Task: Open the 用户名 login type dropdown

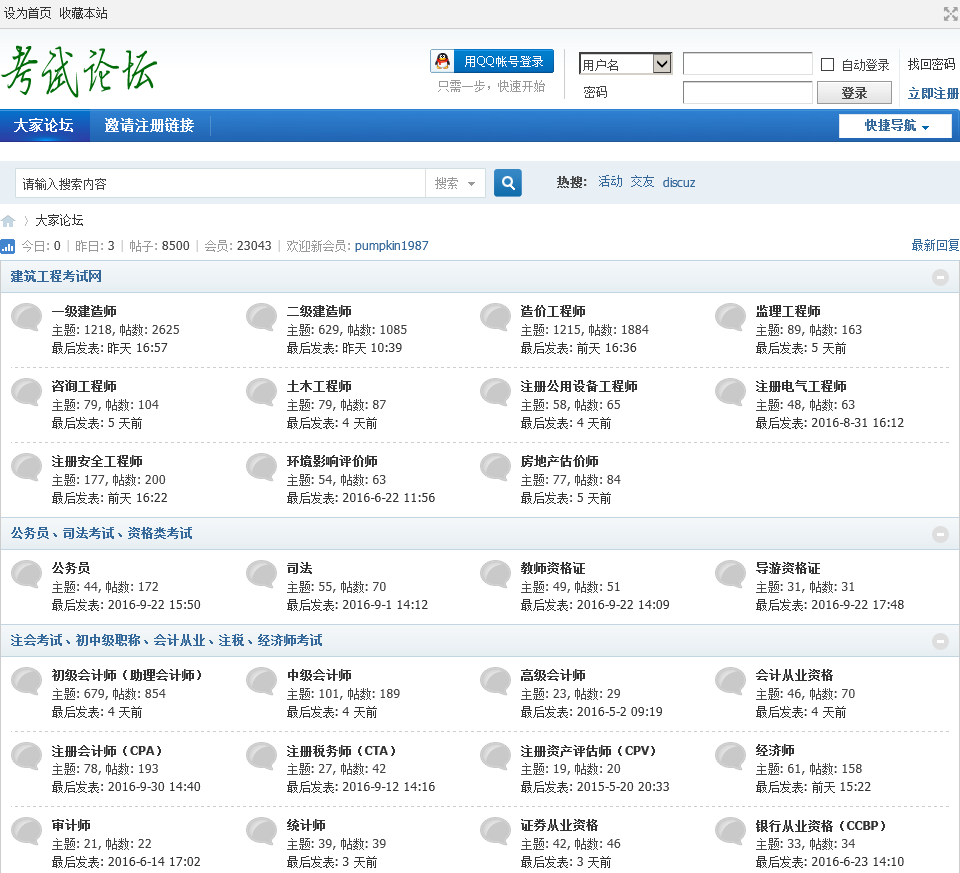Action: click(x=625, y=64)
